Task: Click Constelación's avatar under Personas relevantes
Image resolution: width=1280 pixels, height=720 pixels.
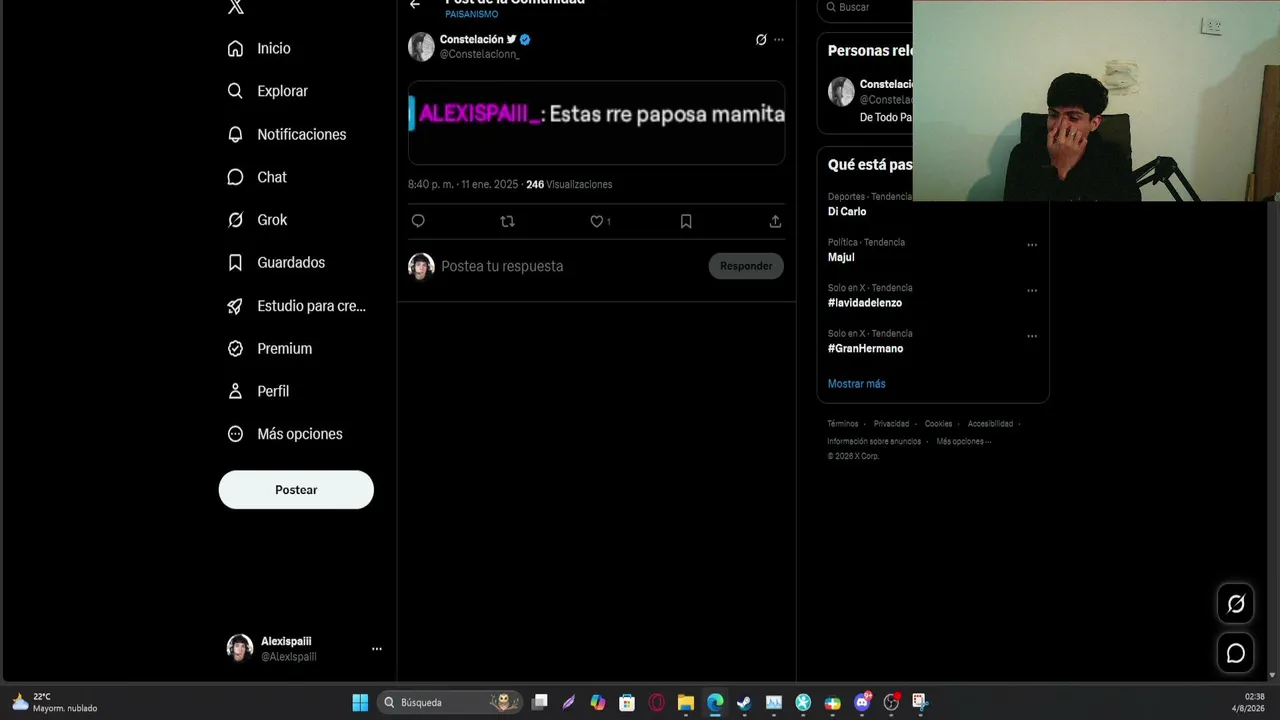Action: (841, 91)
